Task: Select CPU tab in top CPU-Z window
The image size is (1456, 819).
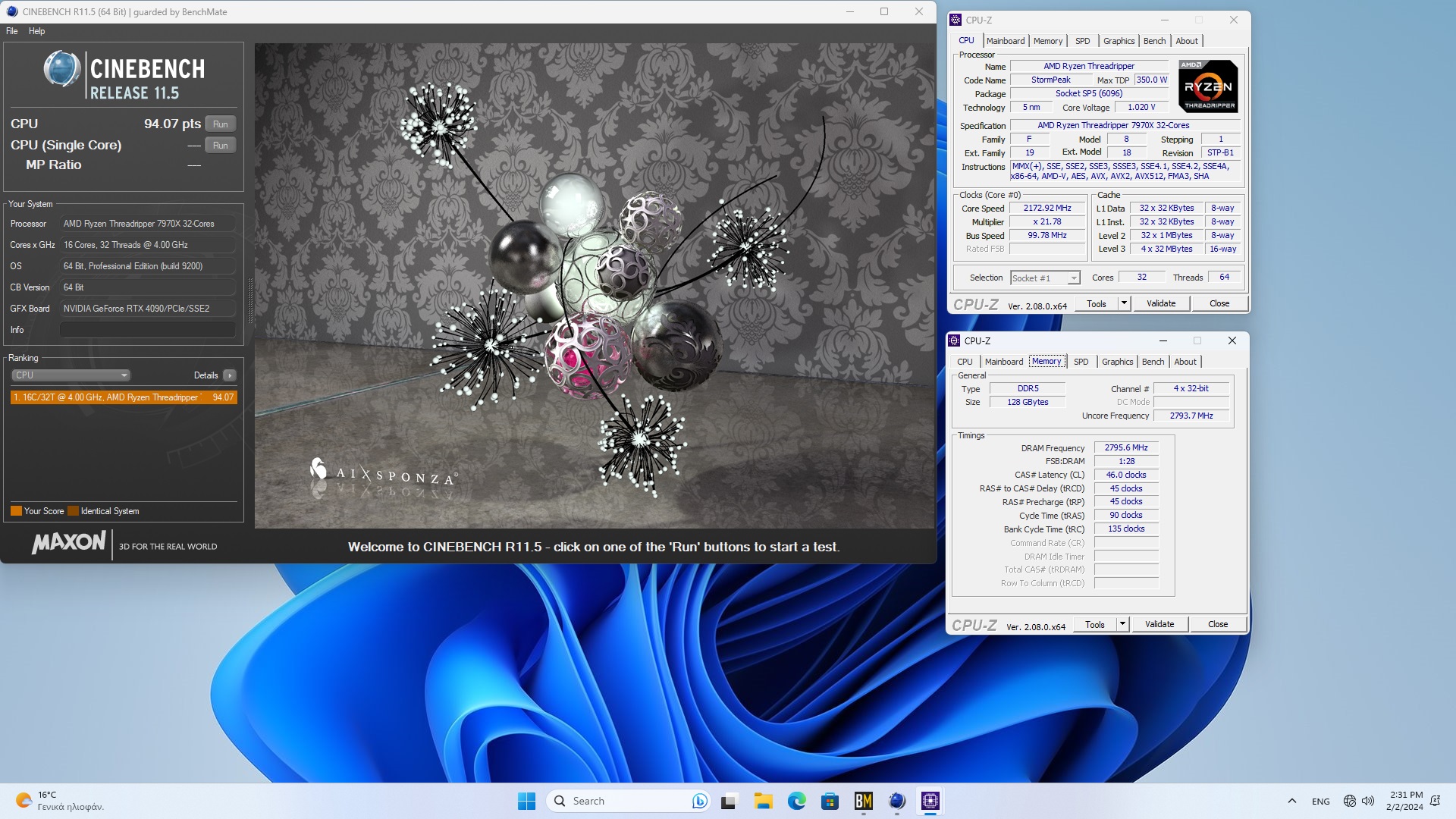Action: pyautogui.click(x=966, y=41)
